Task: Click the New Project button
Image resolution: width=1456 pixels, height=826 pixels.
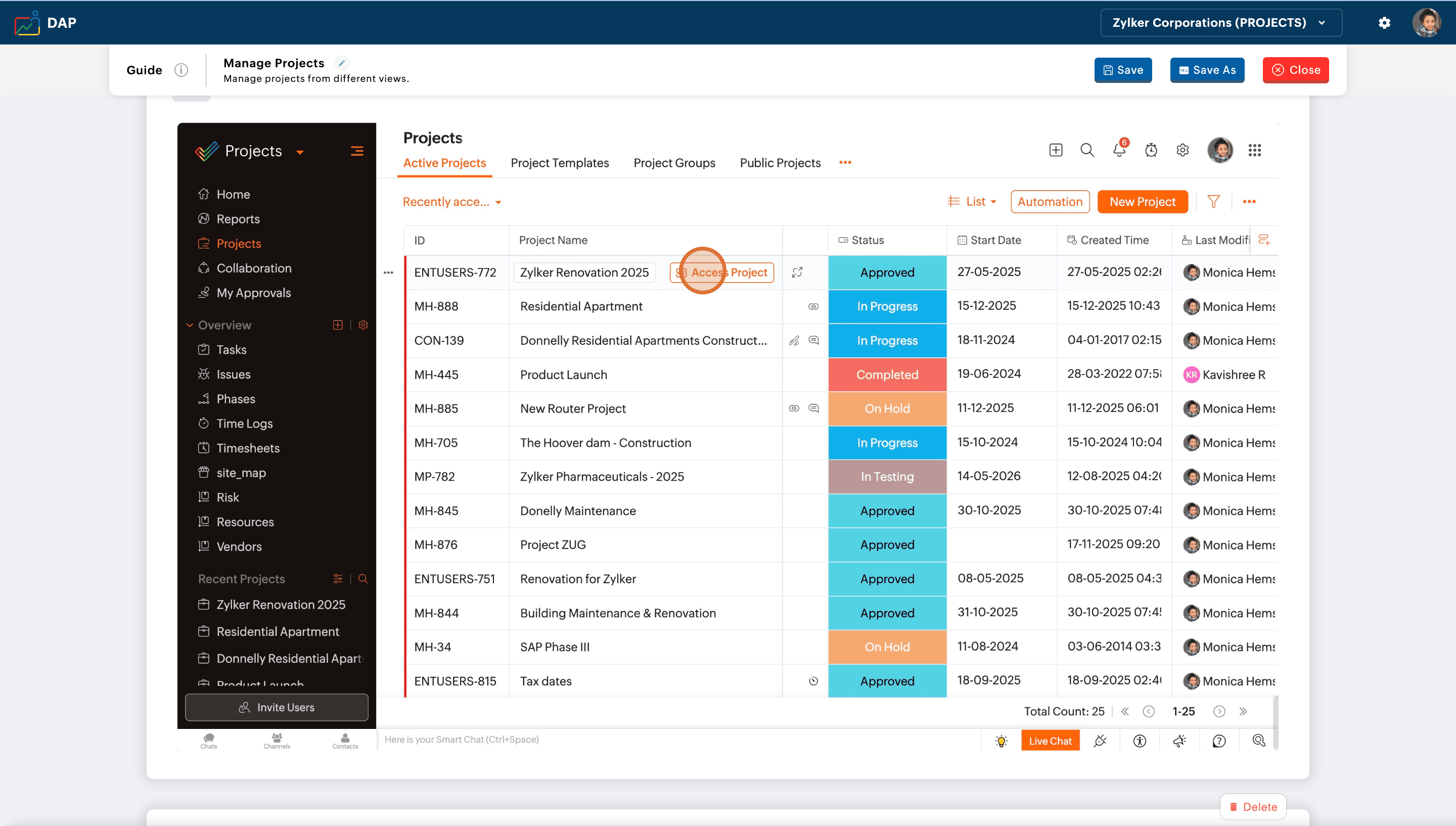Action: (x=1143, y=201)
